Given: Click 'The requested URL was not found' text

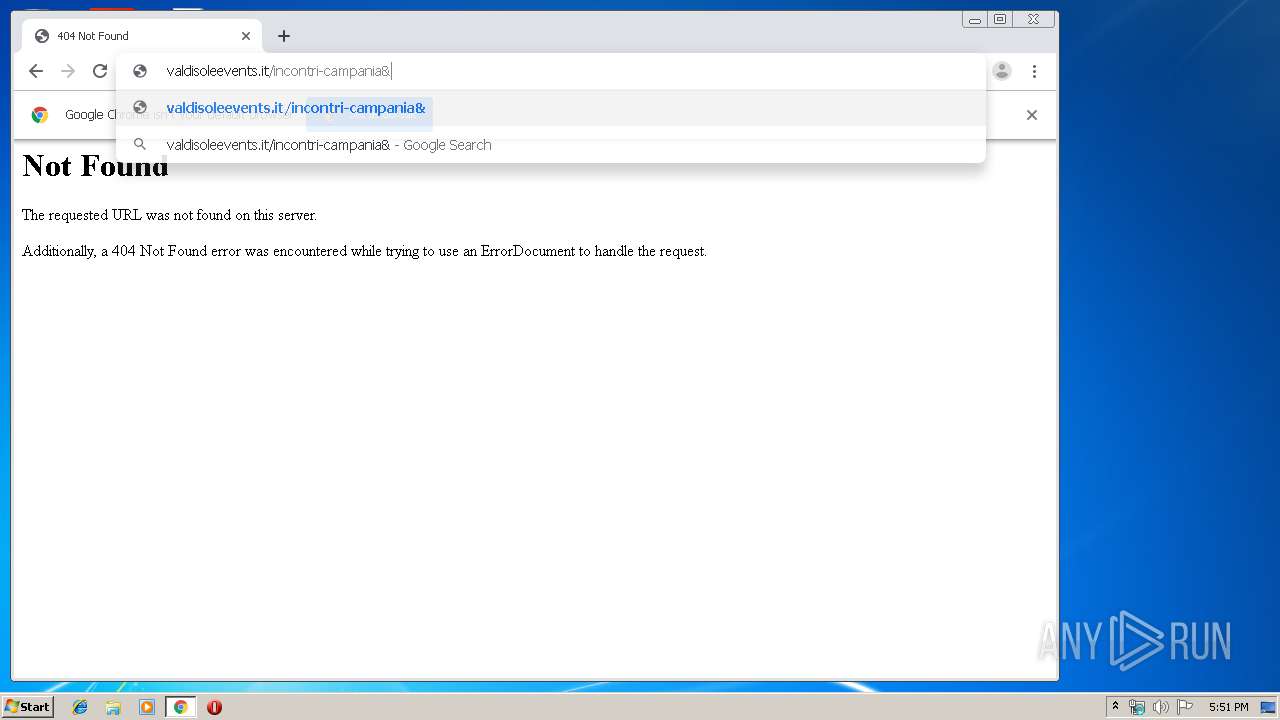Looking at the screenshot, I should (169, 215).
